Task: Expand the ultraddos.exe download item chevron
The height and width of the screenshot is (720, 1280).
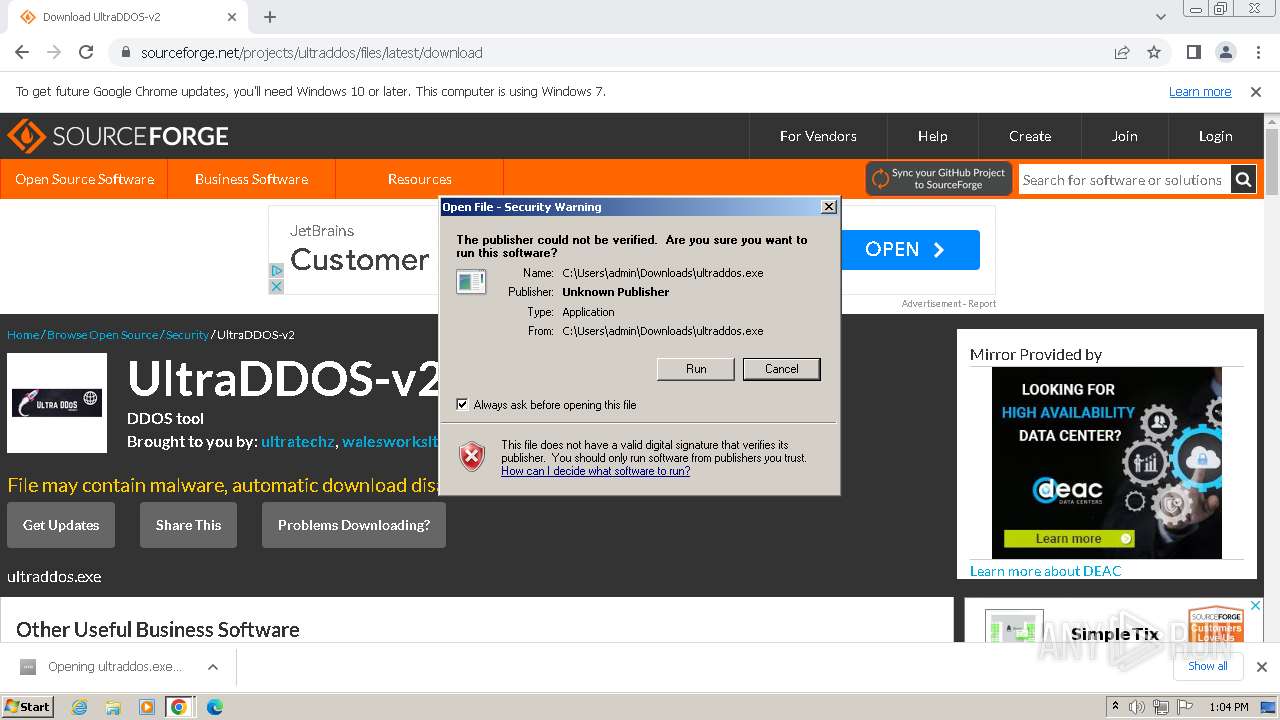Action: click(213, 667)
